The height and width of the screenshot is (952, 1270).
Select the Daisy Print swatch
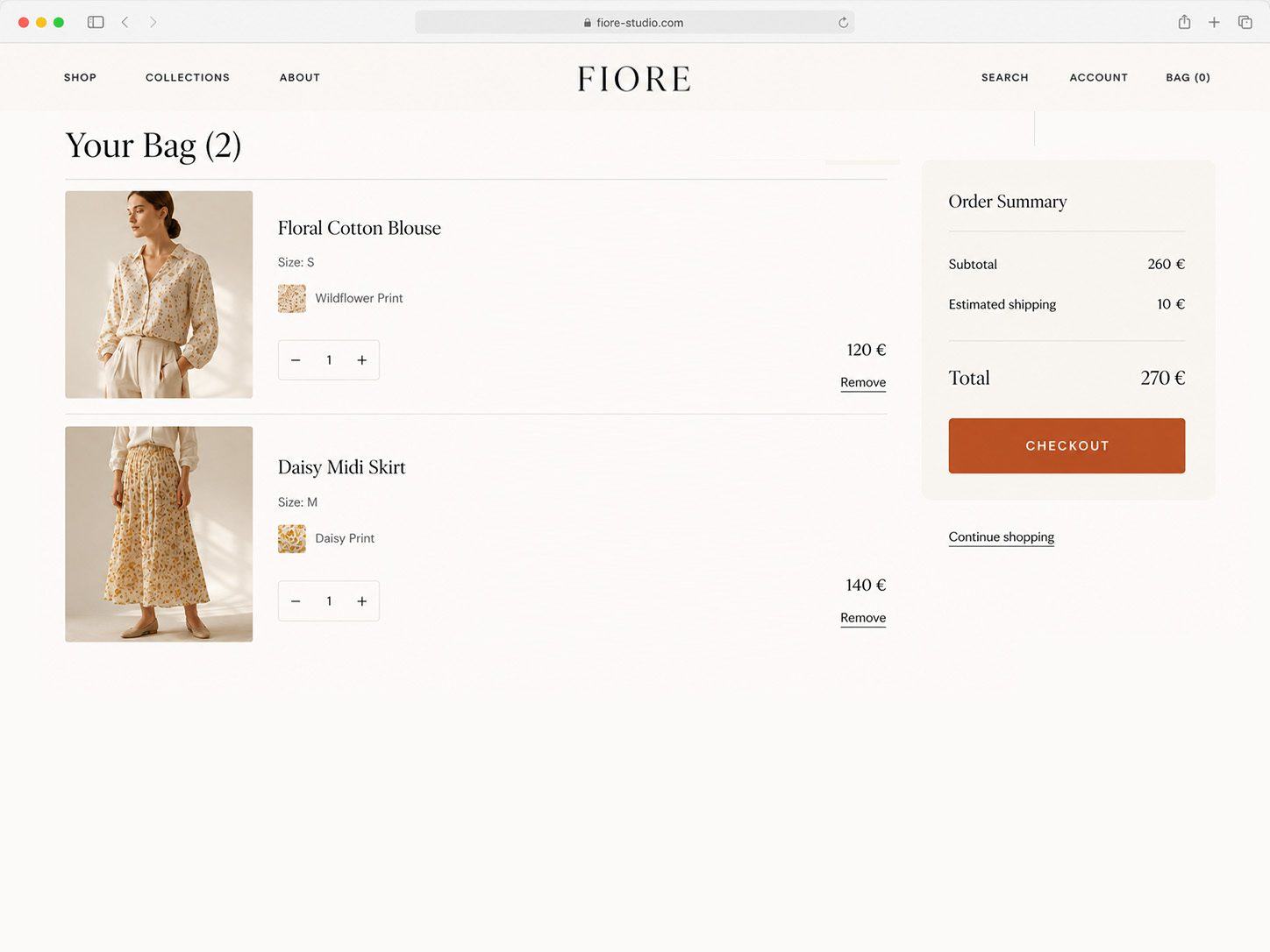pyautogui.click(x=292, y=538)
